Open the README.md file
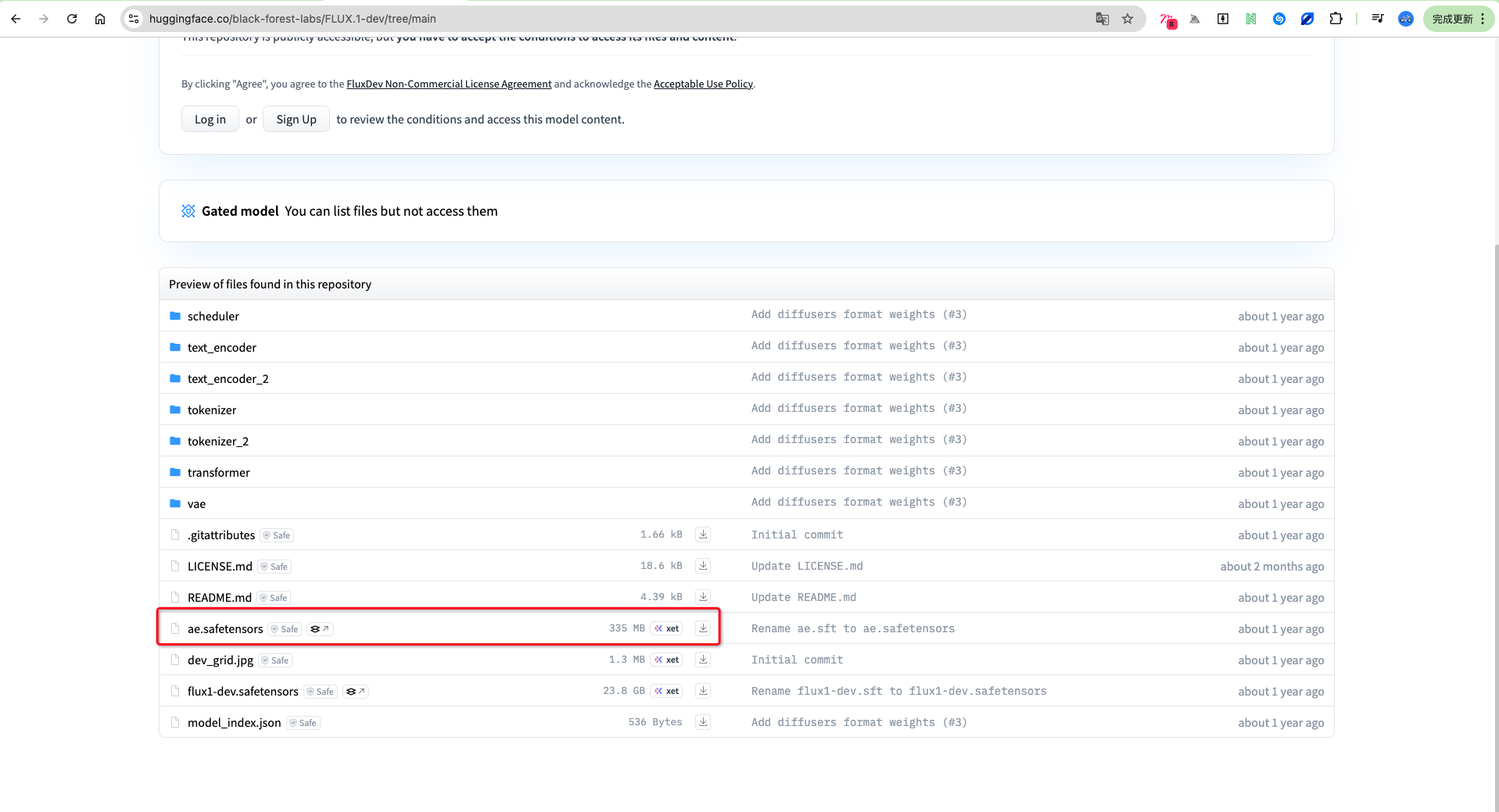Viewport: 1499px width, 812px height. pyautogui.click(x=220, y=597)
